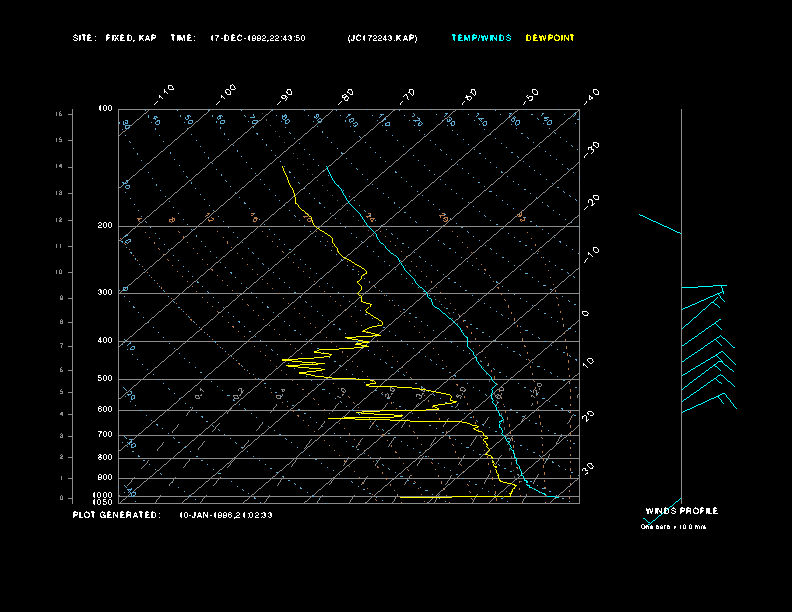This screenshot has width=792, height=612.
Task: Click the 10-JAN-1996 plot generation date
Action: 226,515
